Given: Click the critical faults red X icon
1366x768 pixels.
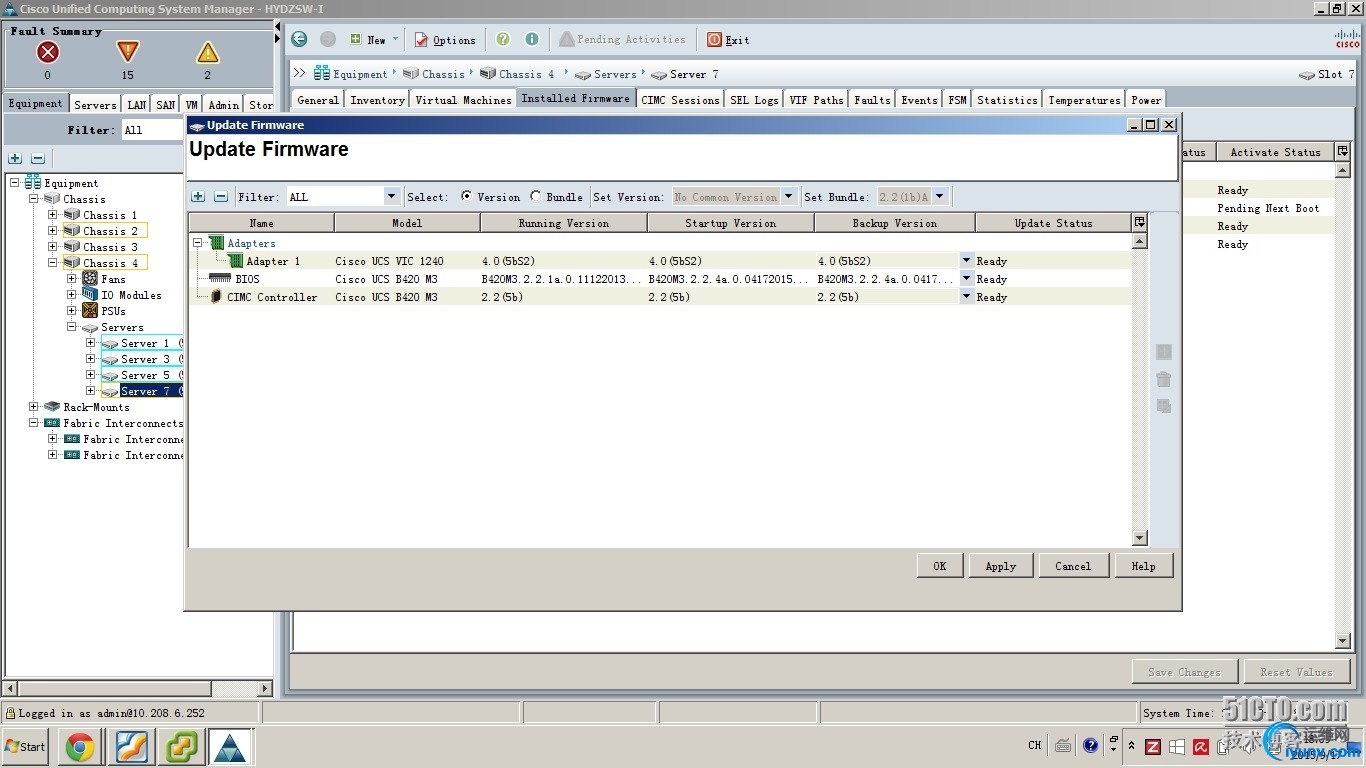Looking at the screenshot, I should [x=47, y=53].
